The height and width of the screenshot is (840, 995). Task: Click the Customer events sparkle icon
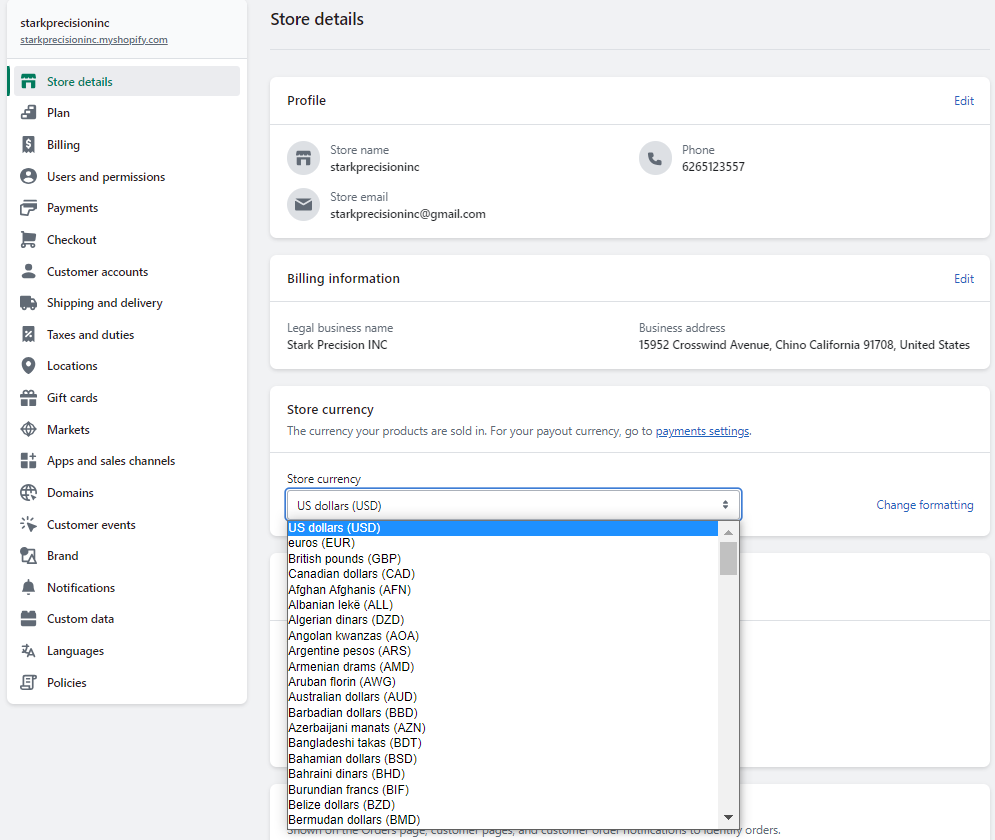(29, 524)
